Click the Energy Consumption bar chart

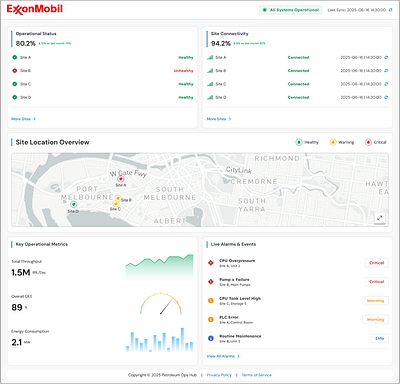coord(159,340)
